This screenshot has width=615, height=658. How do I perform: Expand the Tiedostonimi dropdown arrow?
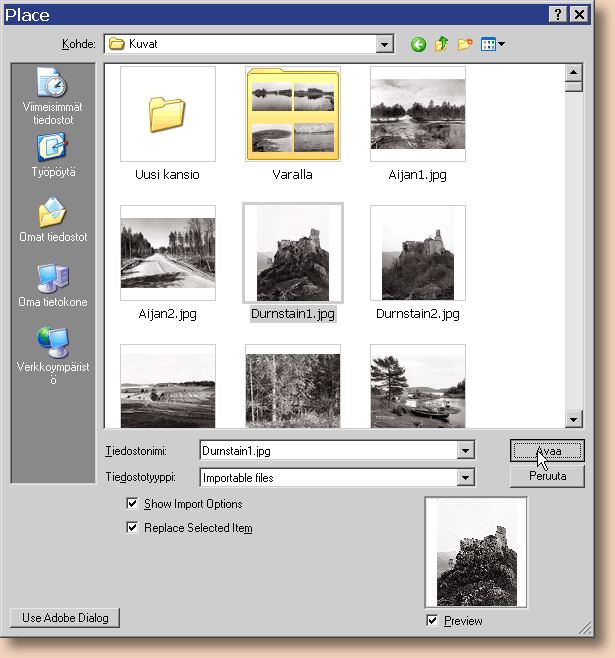(x=465, y=451)
